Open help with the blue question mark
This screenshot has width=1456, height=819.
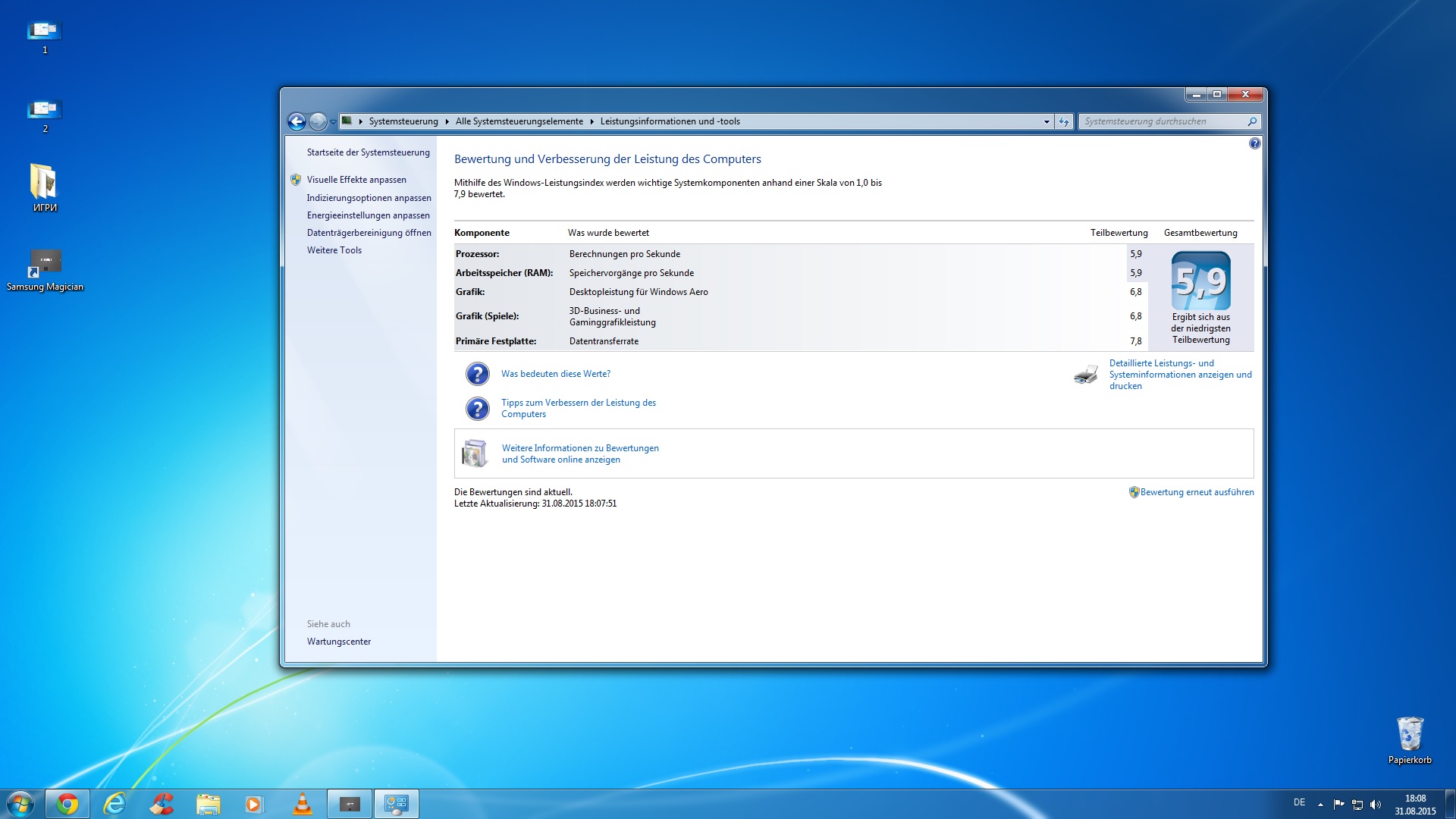[x=1255, y=143]
